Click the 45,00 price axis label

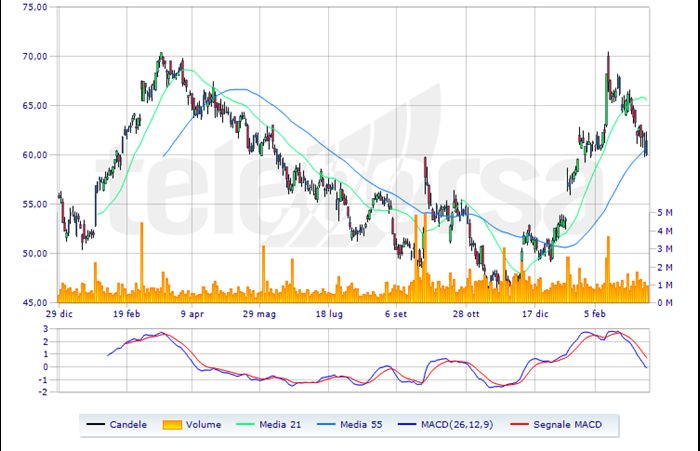(x=34, y=302)
